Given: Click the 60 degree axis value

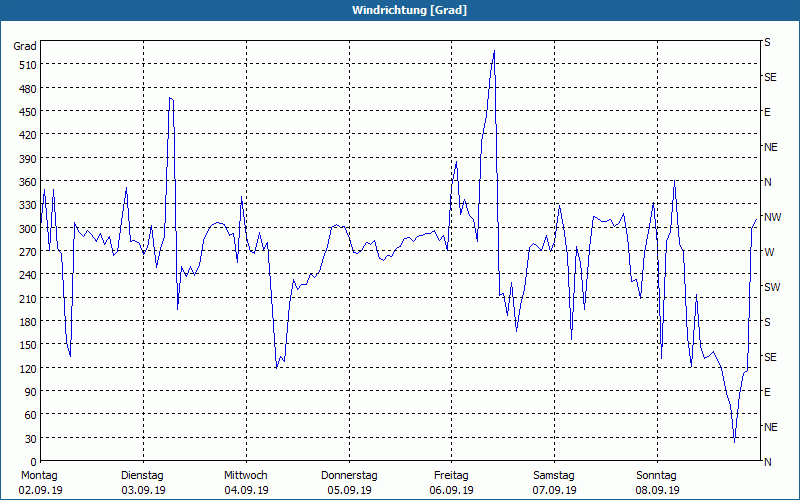Looking at the screenshot, I should tap(31, 415).
